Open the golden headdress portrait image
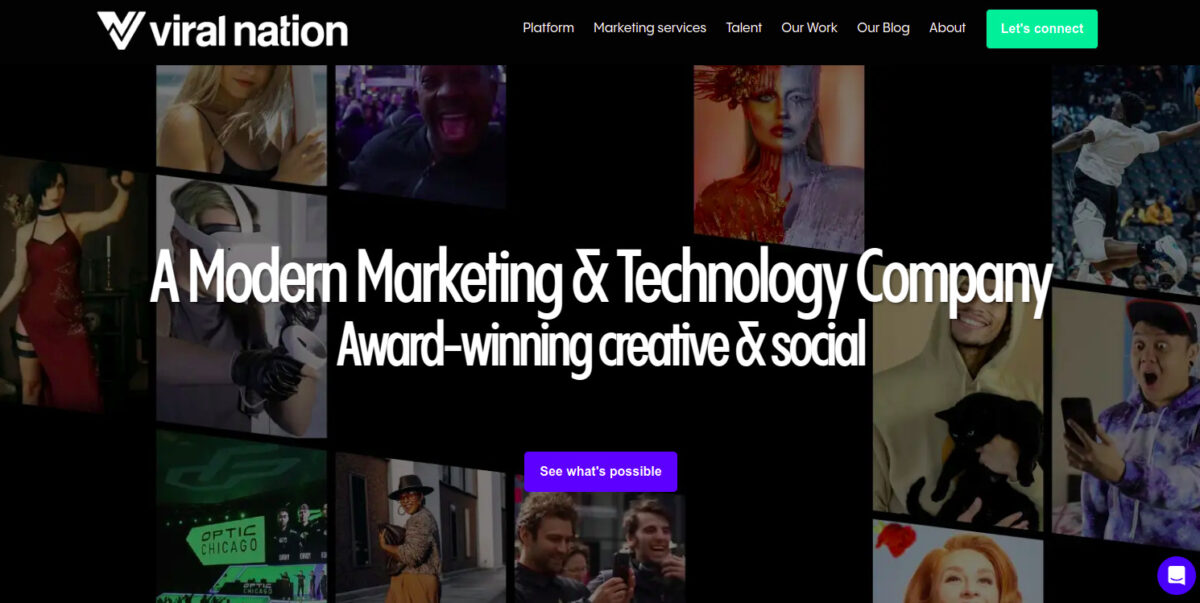Screen dimensions: 1200x603 (779, 155)
